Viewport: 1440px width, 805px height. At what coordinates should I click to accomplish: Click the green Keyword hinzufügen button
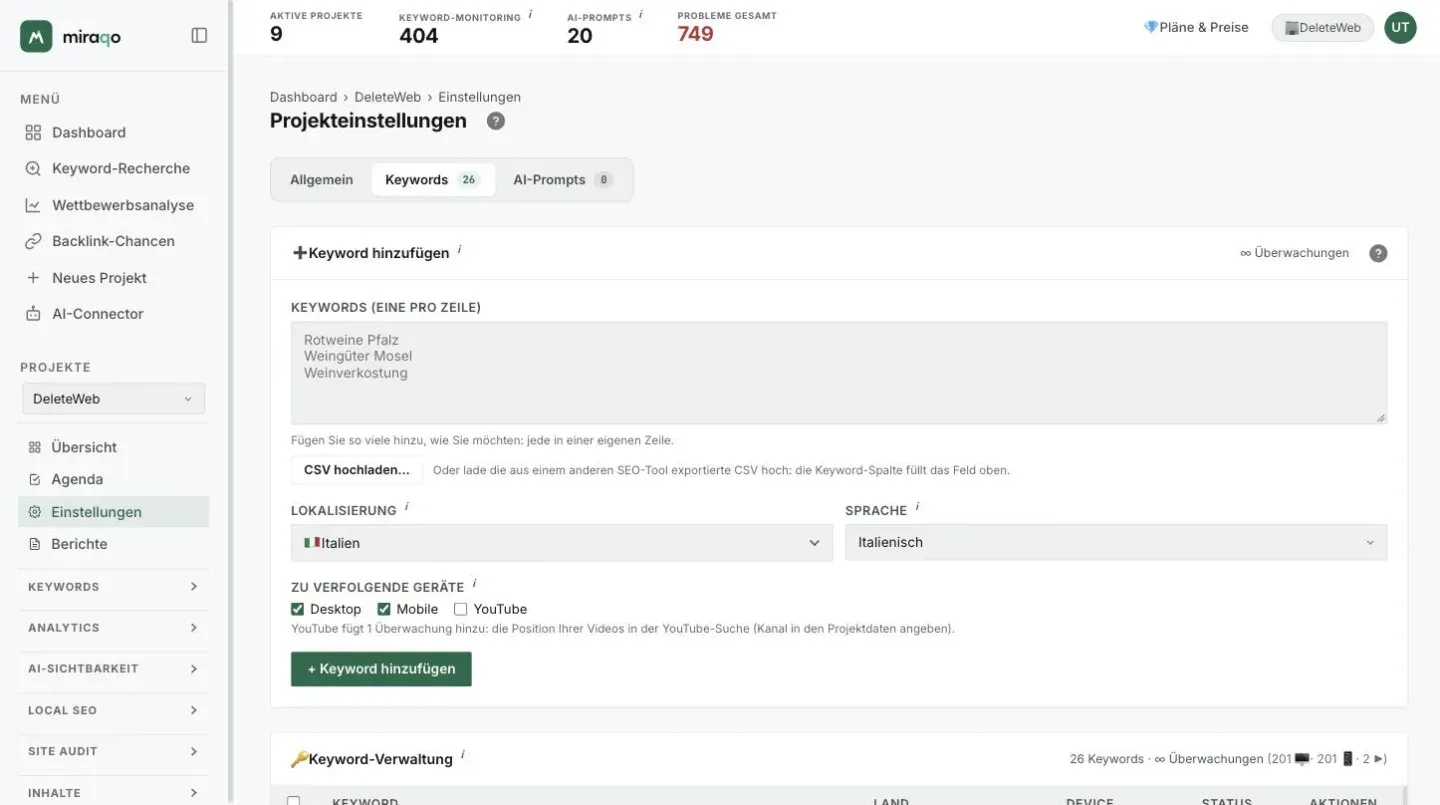(x=381, y=669)
